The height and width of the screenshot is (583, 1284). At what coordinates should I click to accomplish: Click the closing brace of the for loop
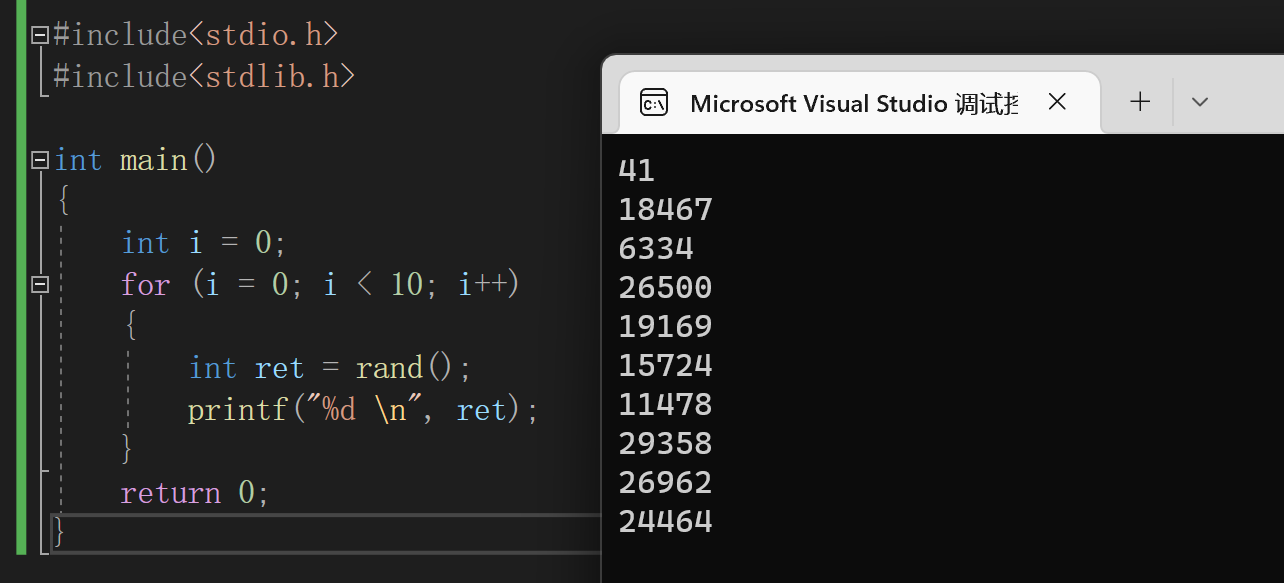click(127, 450)
